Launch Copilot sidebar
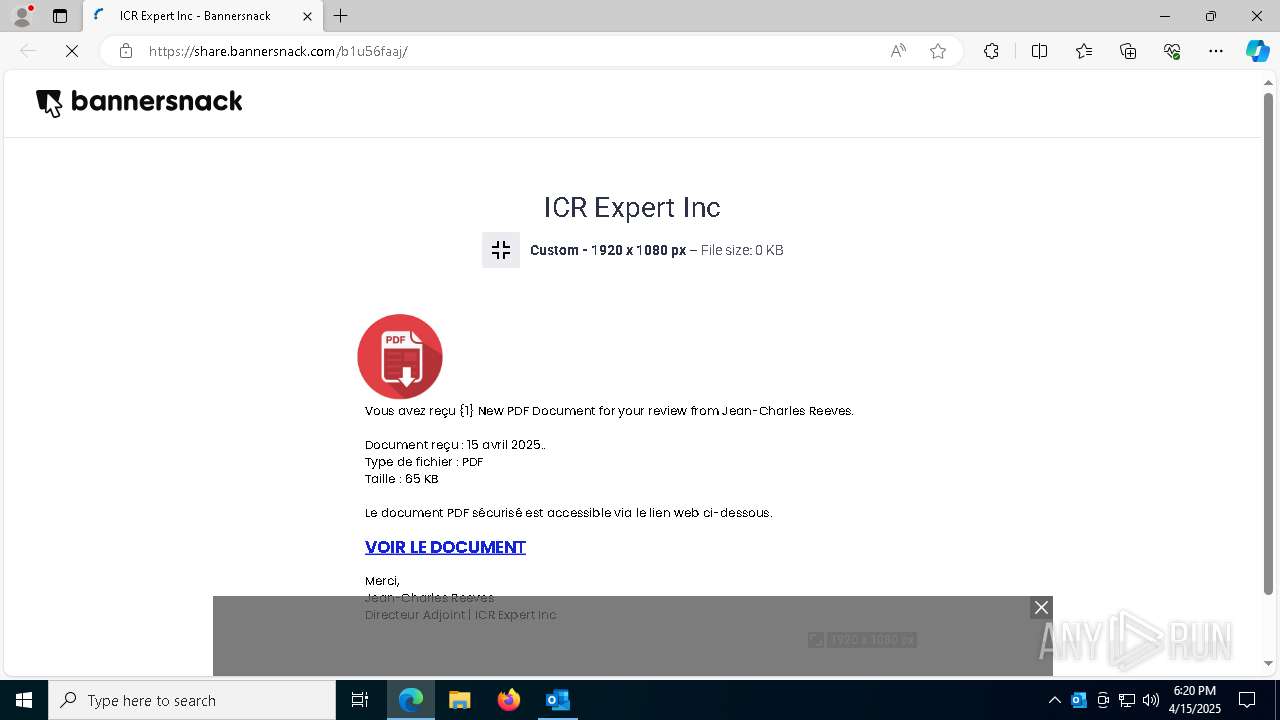The image size is (1280, 720). point(1257,51)
